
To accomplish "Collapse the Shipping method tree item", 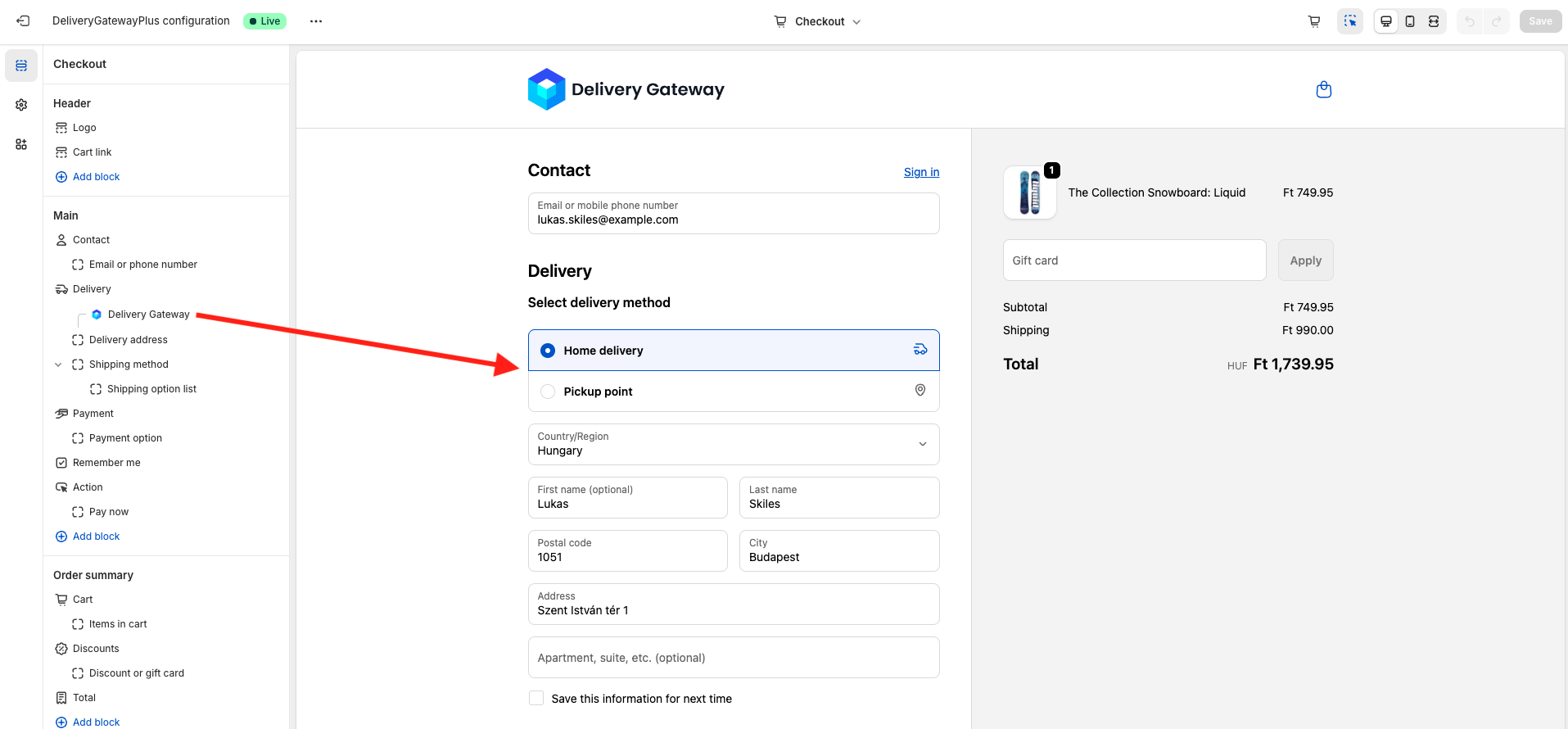I will pos(58,364).
